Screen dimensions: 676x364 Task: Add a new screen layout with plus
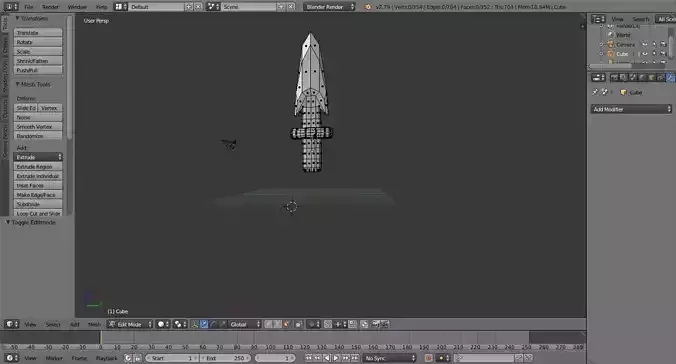point(189,7)
